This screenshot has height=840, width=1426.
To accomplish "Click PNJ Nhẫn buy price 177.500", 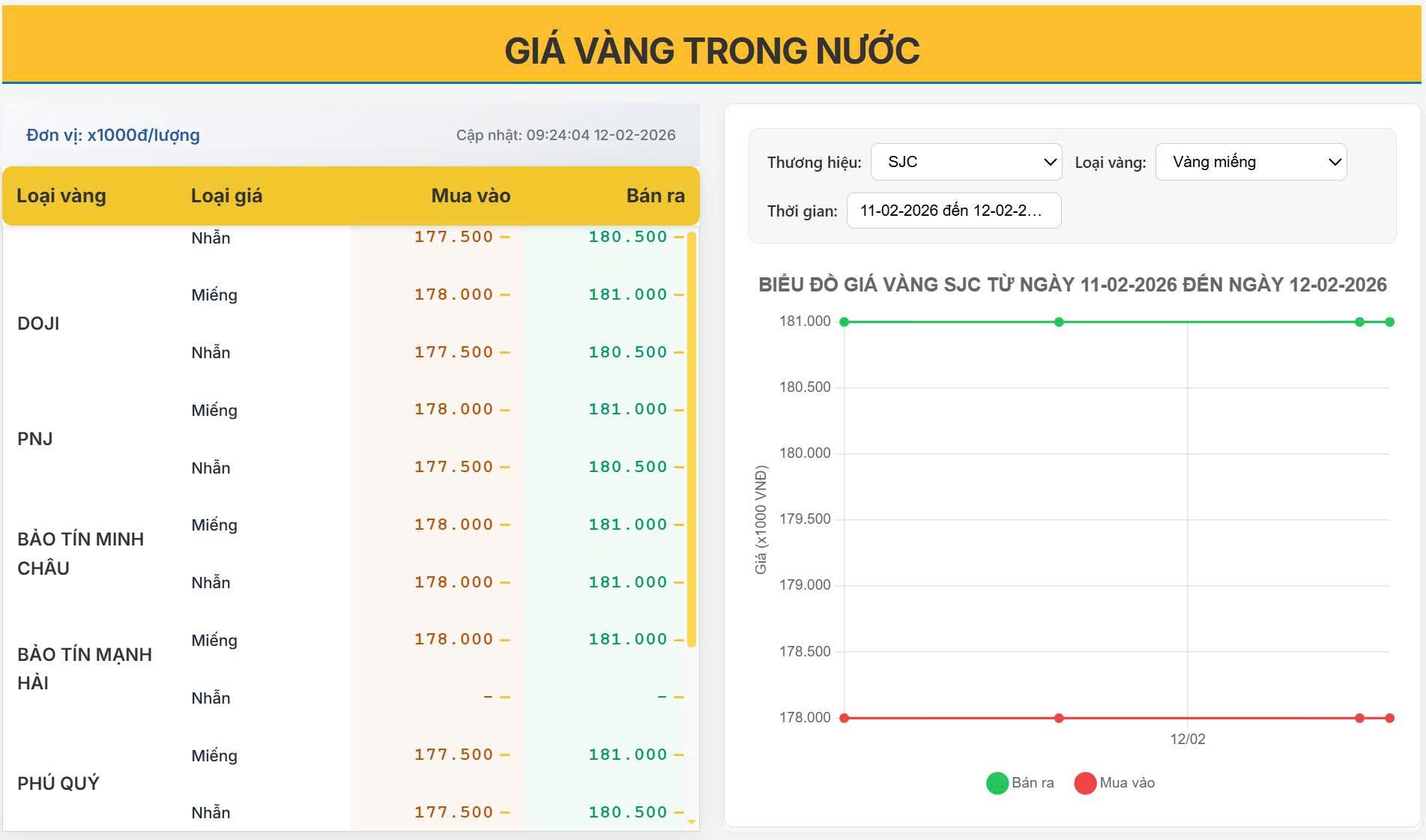I will click(x=453, y=467).
